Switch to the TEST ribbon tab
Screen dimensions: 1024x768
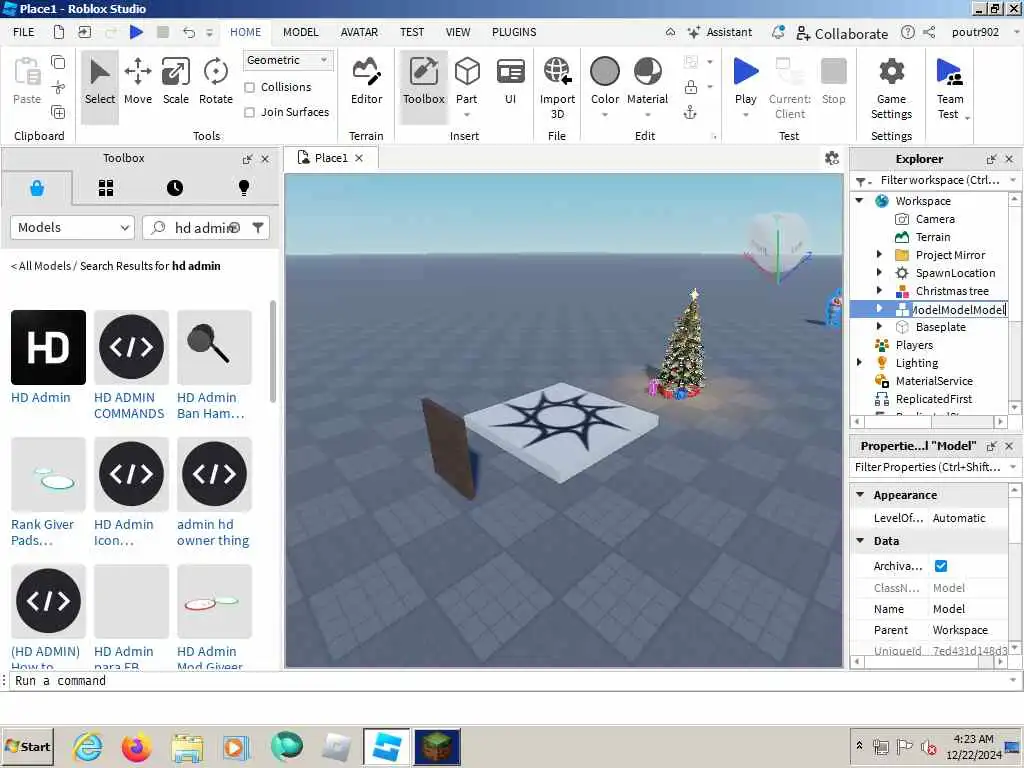pos(412,32)
